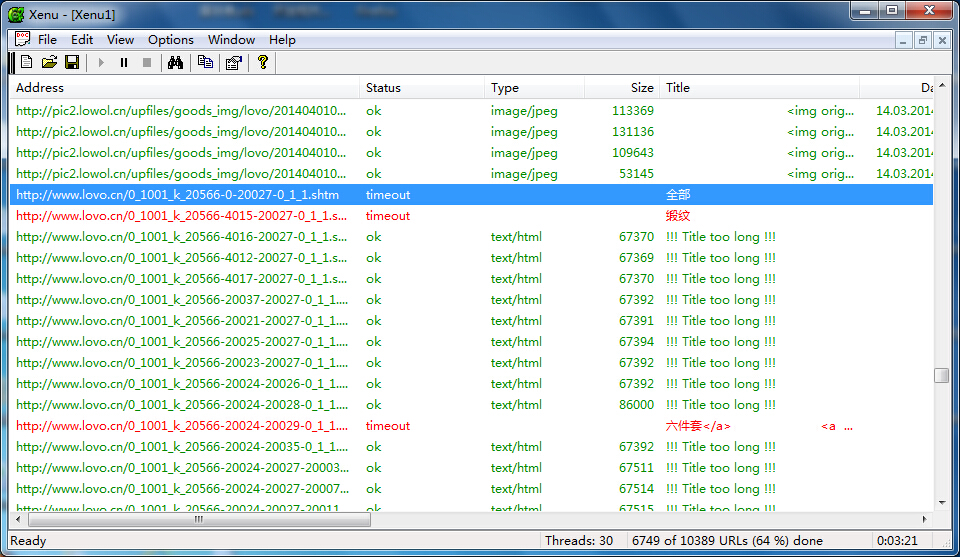
Task: Open the Help menu
Action: point(282,40)
